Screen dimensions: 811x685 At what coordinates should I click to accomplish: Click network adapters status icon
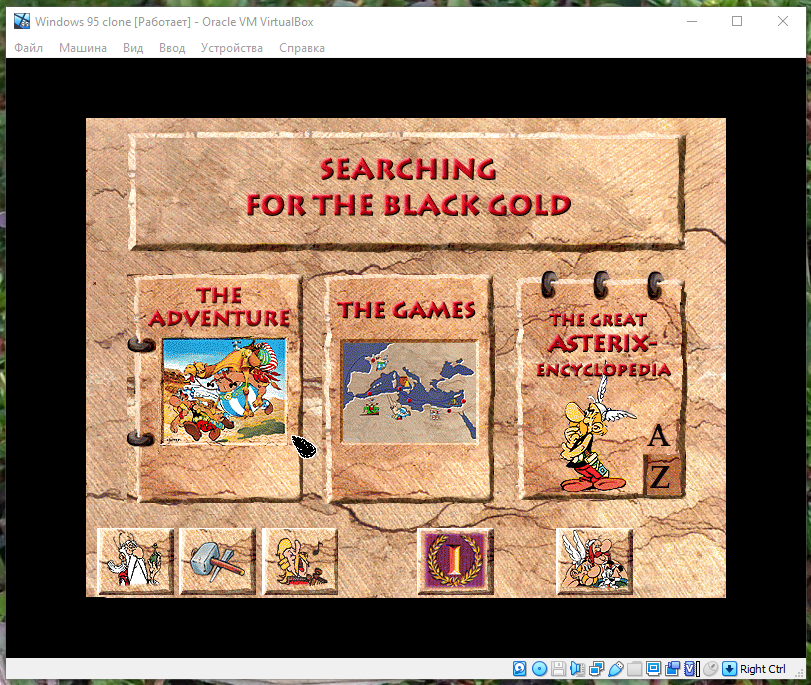coord(596,668)
